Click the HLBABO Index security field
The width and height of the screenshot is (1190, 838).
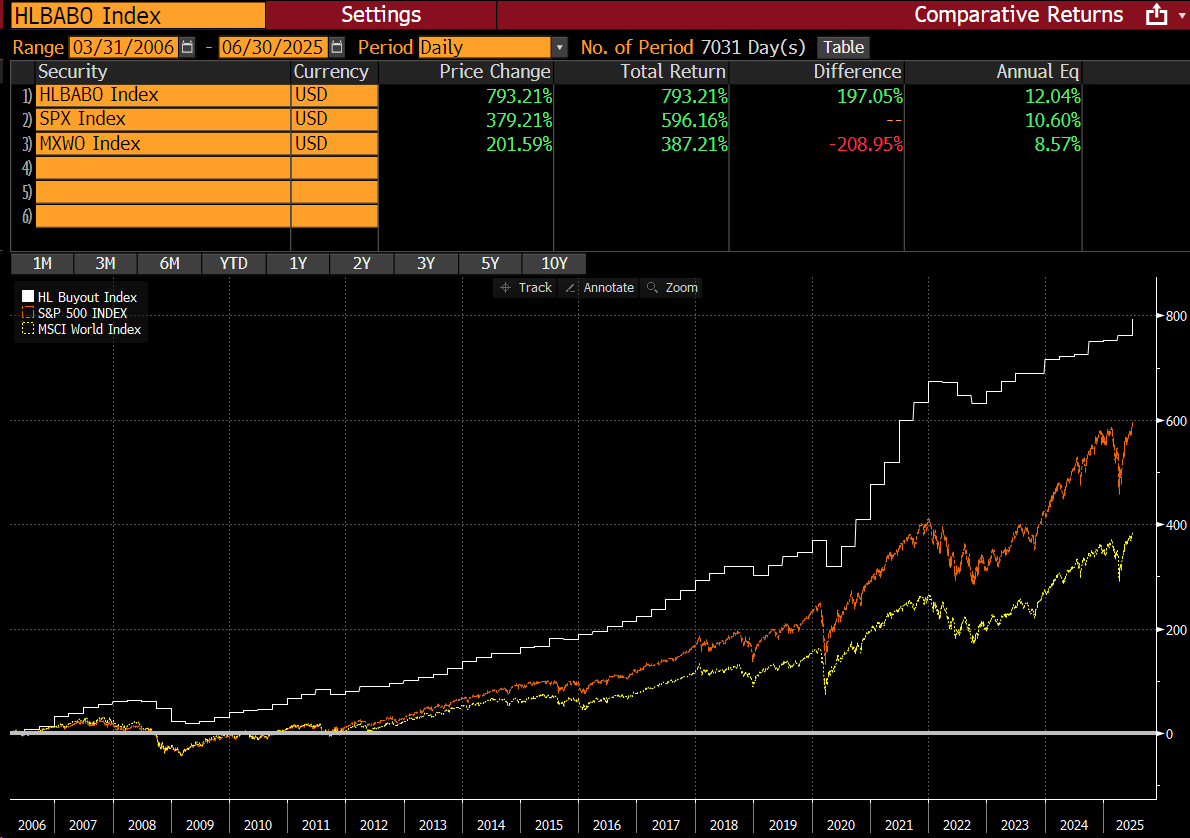coord(206,96)
